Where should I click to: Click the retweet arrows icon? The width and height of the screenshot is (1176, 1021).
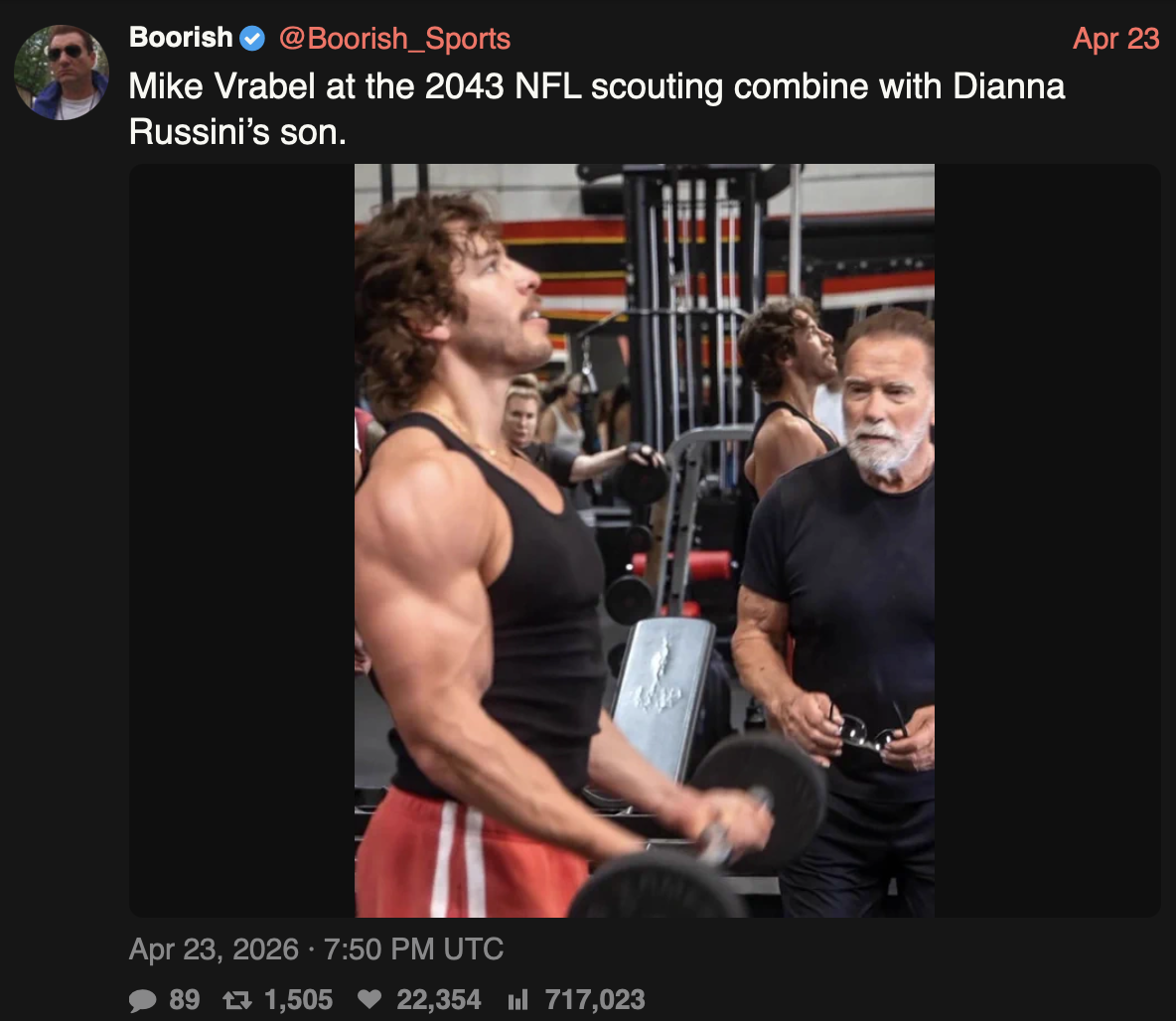coord(237,1000)
